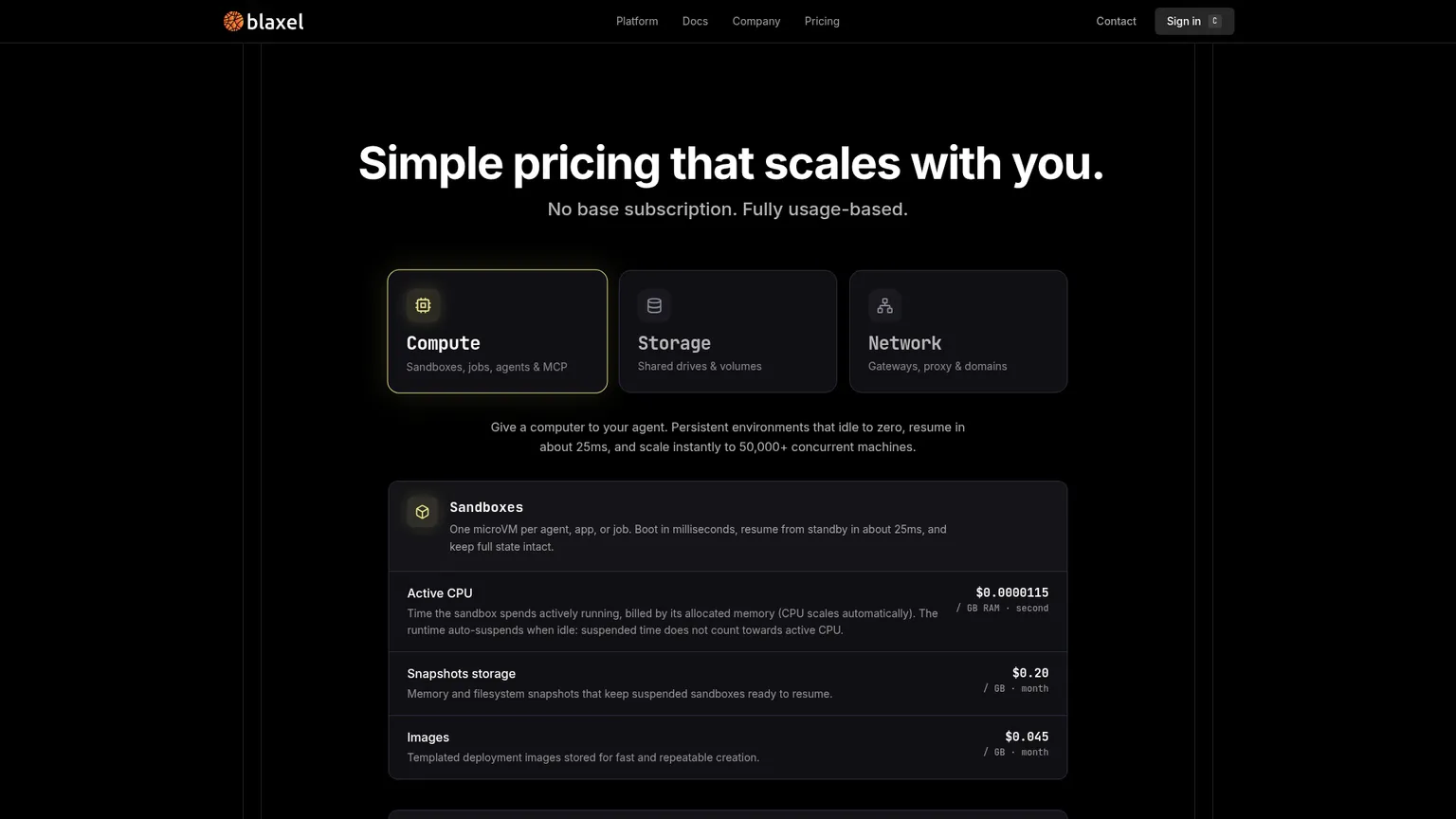Select the Snapshots storage pricing row
Image resolution: width=1456 pixels, height=819 pixels.
(x=728, y=683)
